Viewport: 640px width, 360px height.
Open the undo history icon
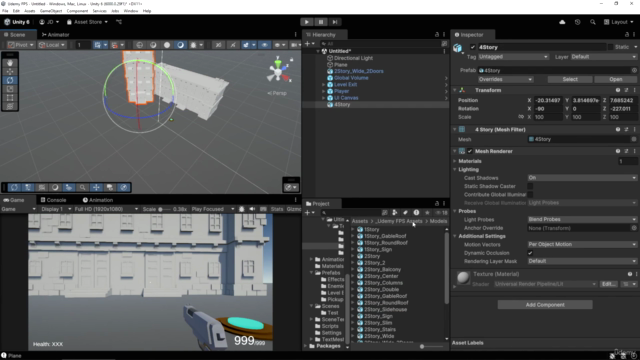tap(577, 22)
